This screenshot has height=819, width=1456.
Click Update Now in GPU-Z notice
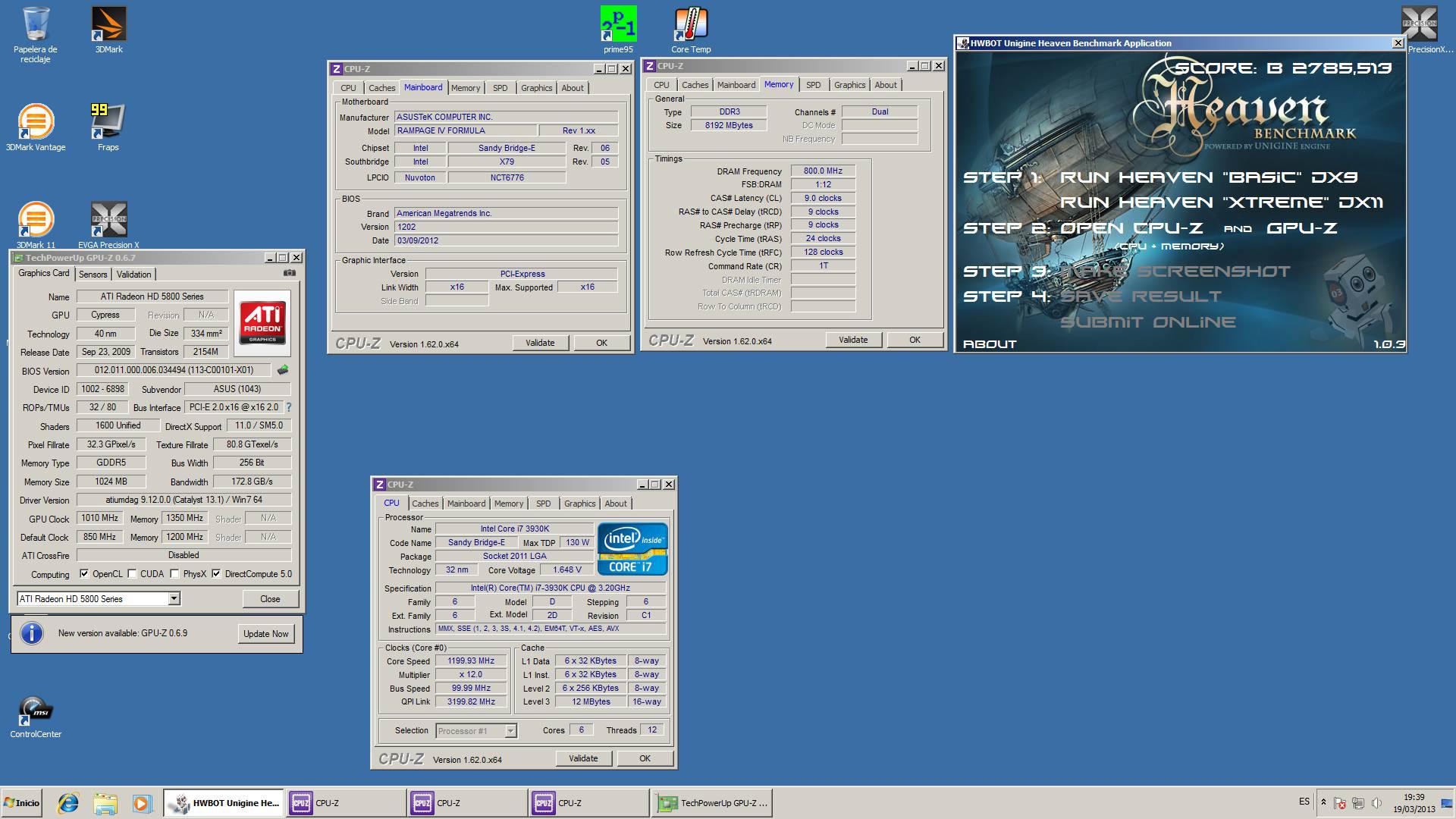pyautogui.click(x=265, y=634)
